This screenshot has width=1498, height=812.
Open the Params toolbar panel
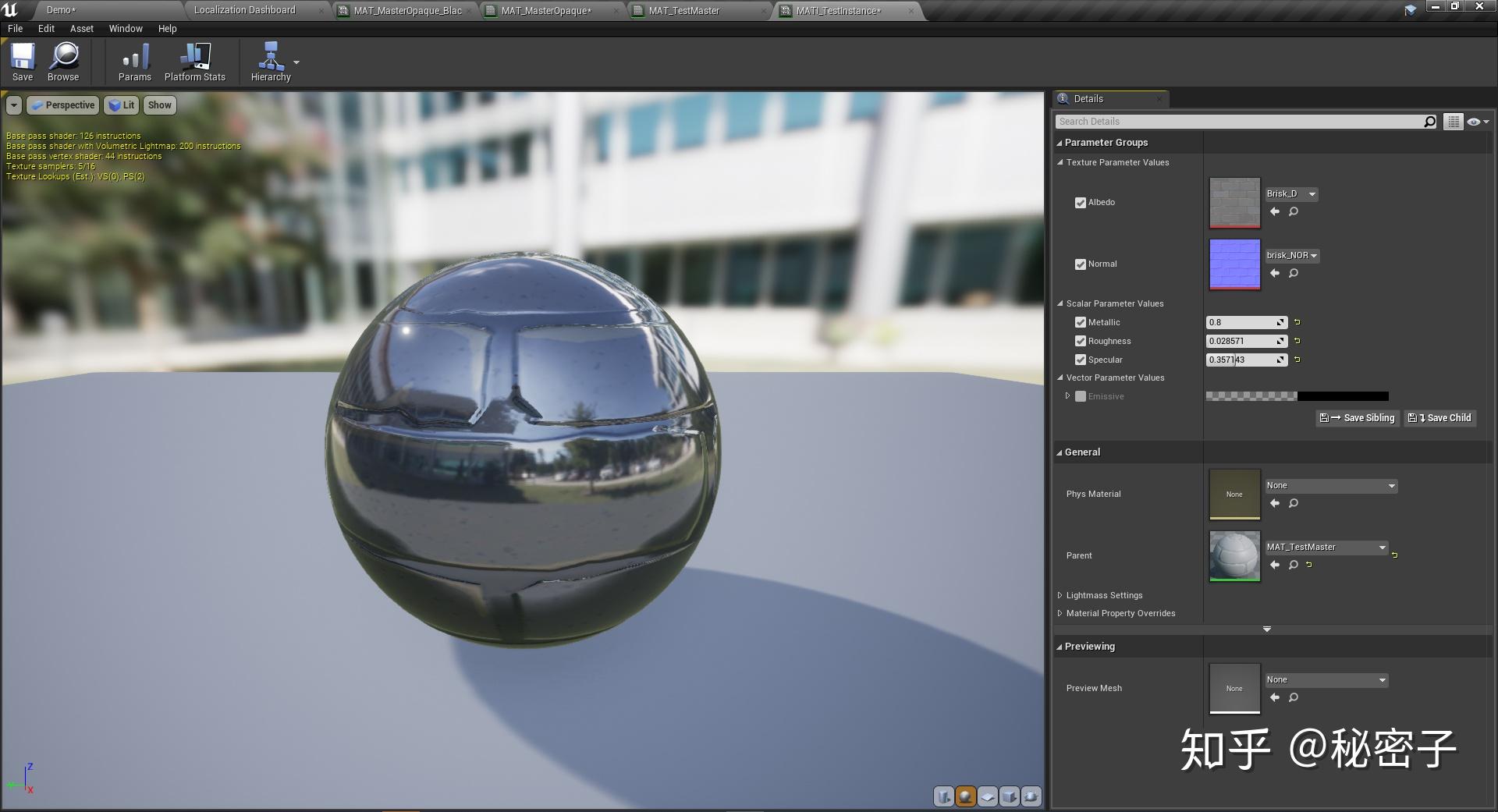coord(133,61)
